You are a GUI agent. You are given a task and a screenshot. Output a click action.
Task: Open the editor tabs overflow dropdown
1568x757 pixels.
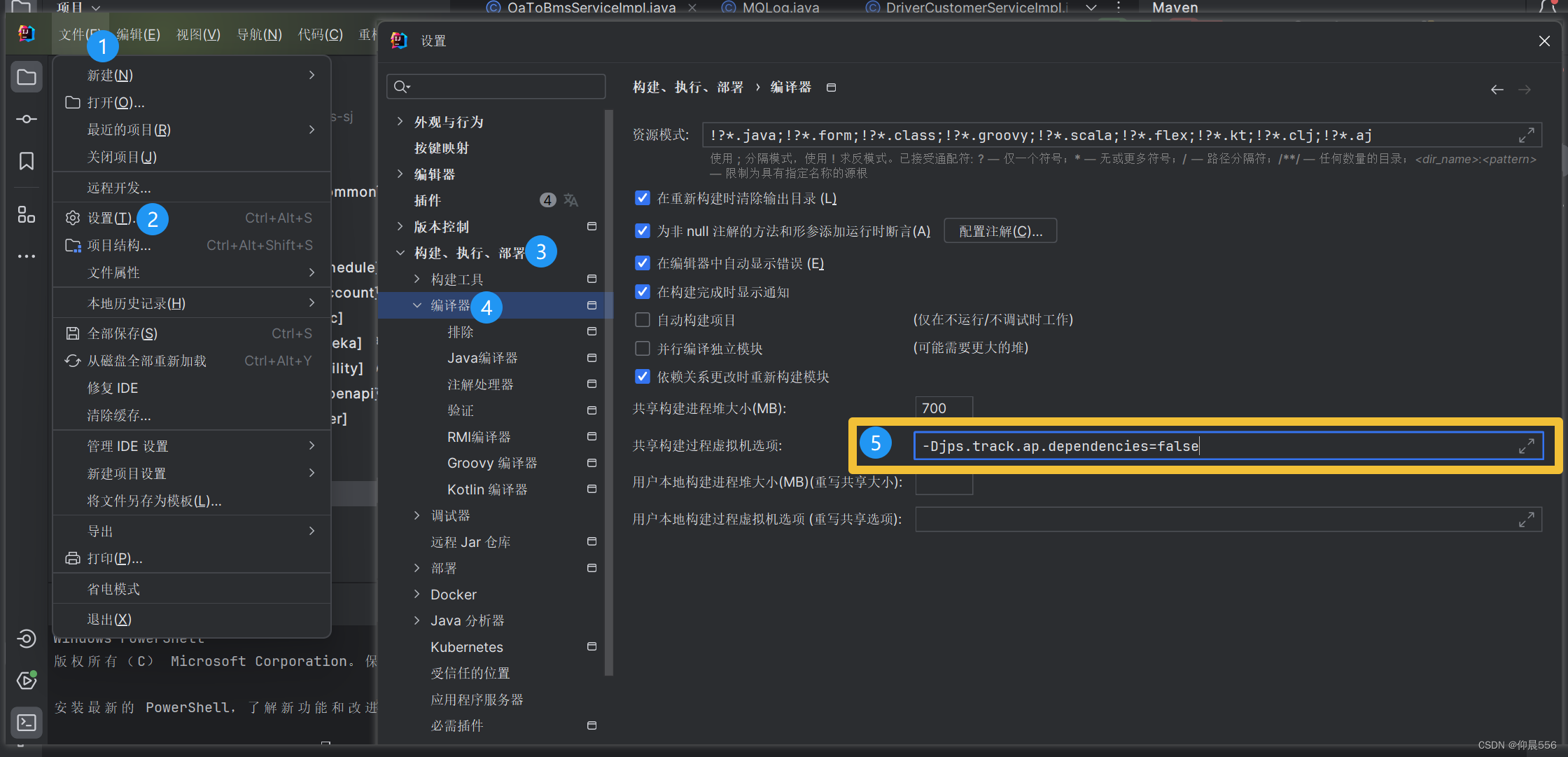click(1091, 8)
